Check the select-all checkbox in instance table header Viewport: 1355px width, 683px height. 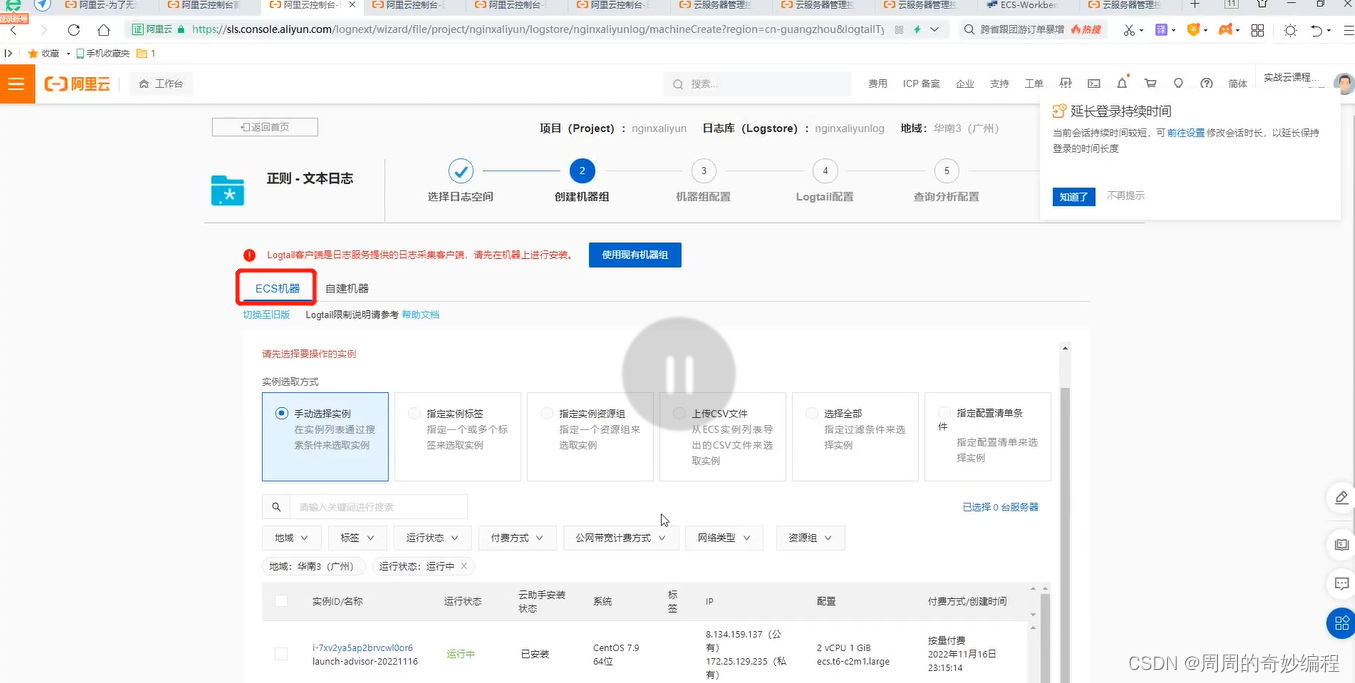[281, 600]
